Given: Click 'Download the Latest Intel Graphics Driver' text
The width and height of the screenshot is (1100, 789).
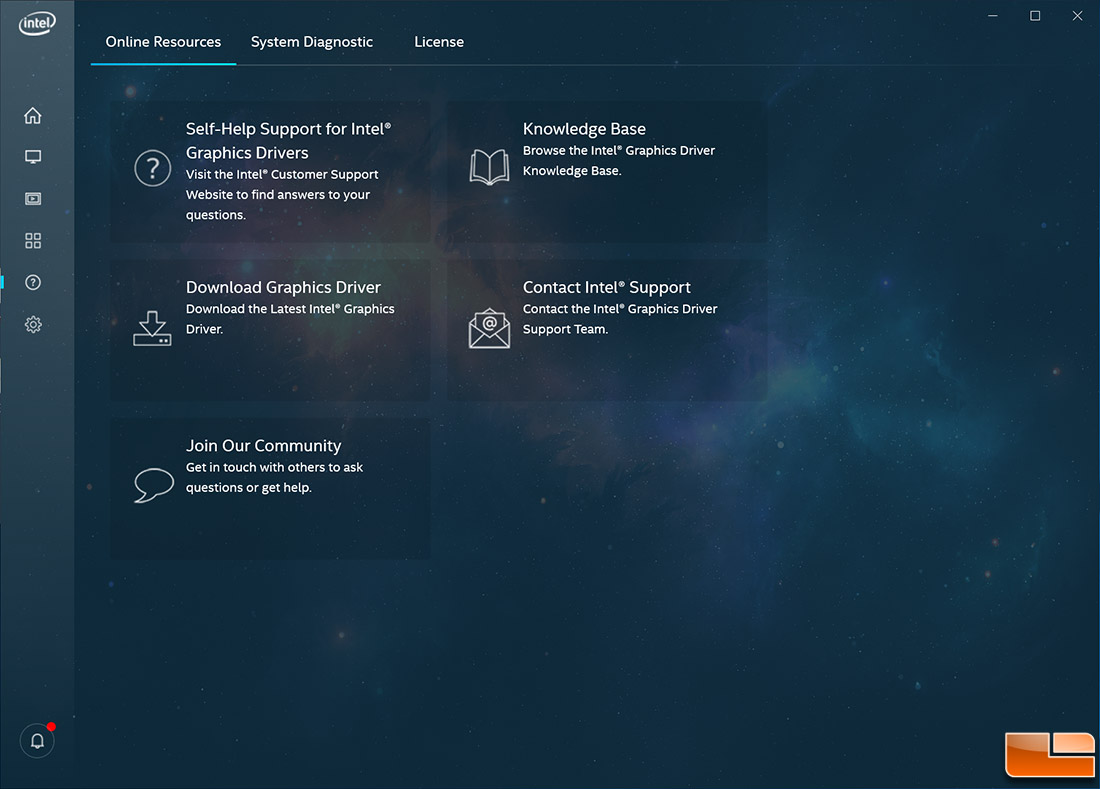Looking at the screenshot, I should (x=290, y=319).
